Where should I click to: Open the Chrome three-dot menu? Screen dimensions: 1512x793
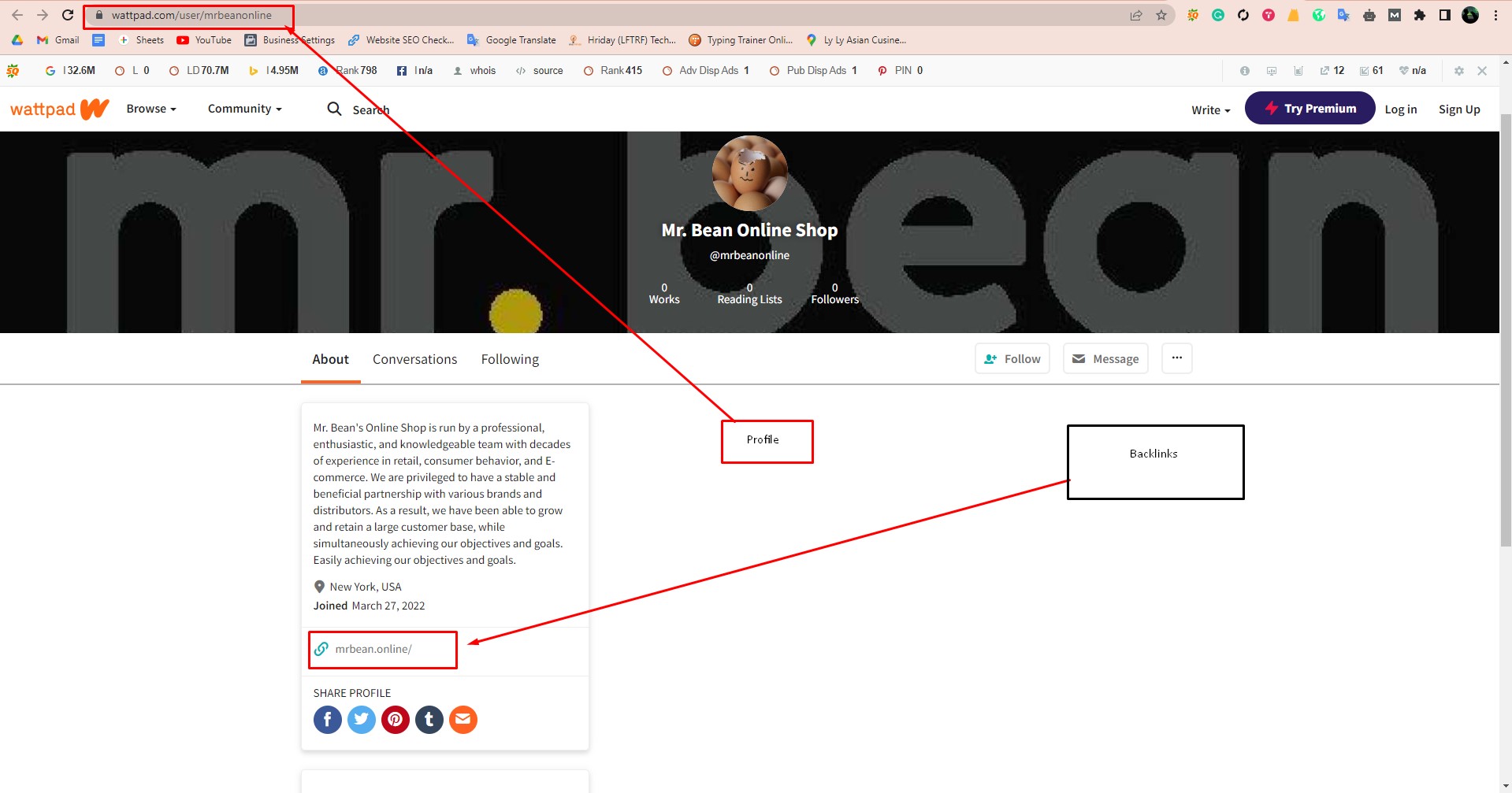click(x=1495, y=15)
